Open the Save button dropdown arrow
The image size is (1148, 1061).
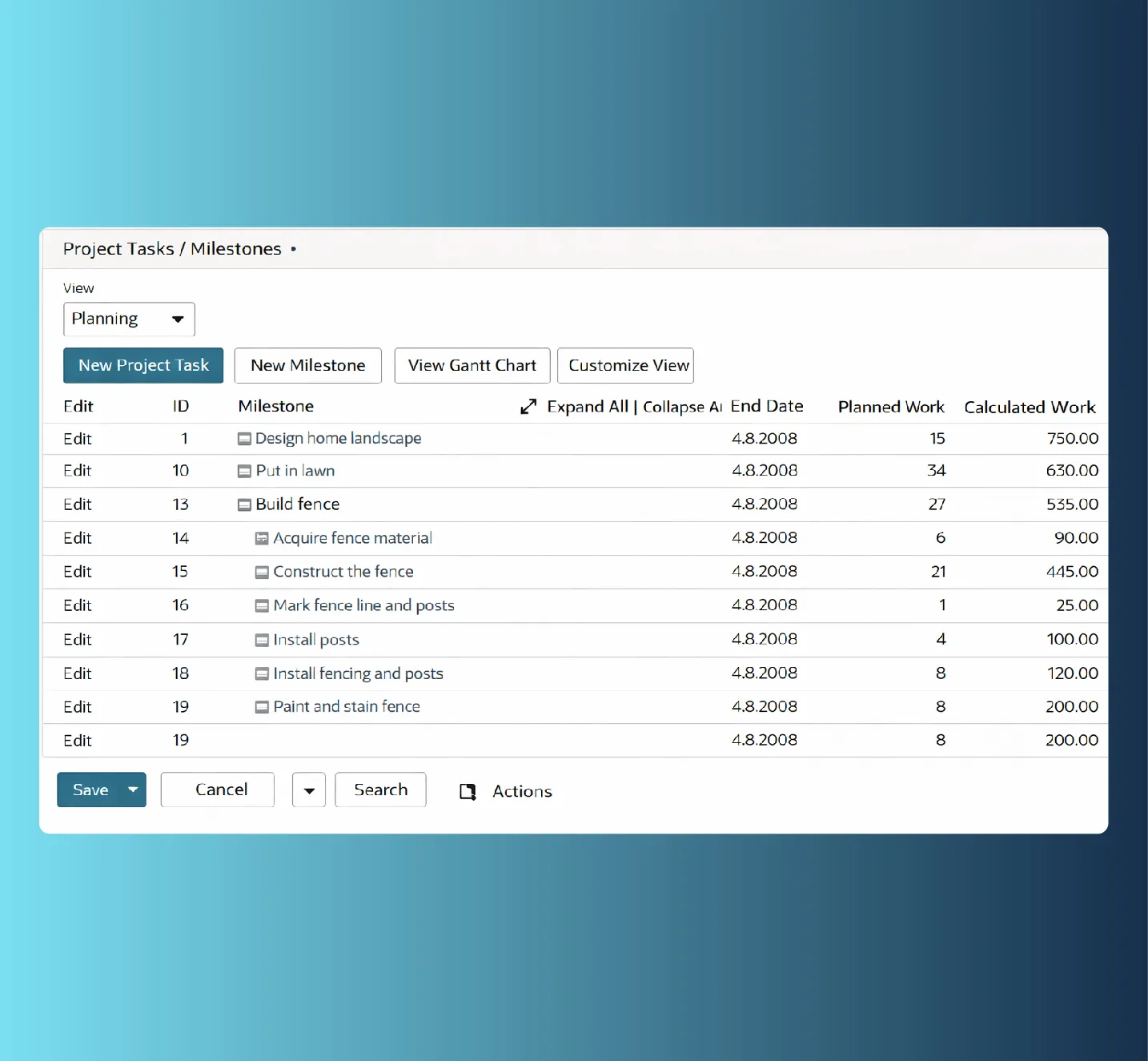tap(133, 790)
